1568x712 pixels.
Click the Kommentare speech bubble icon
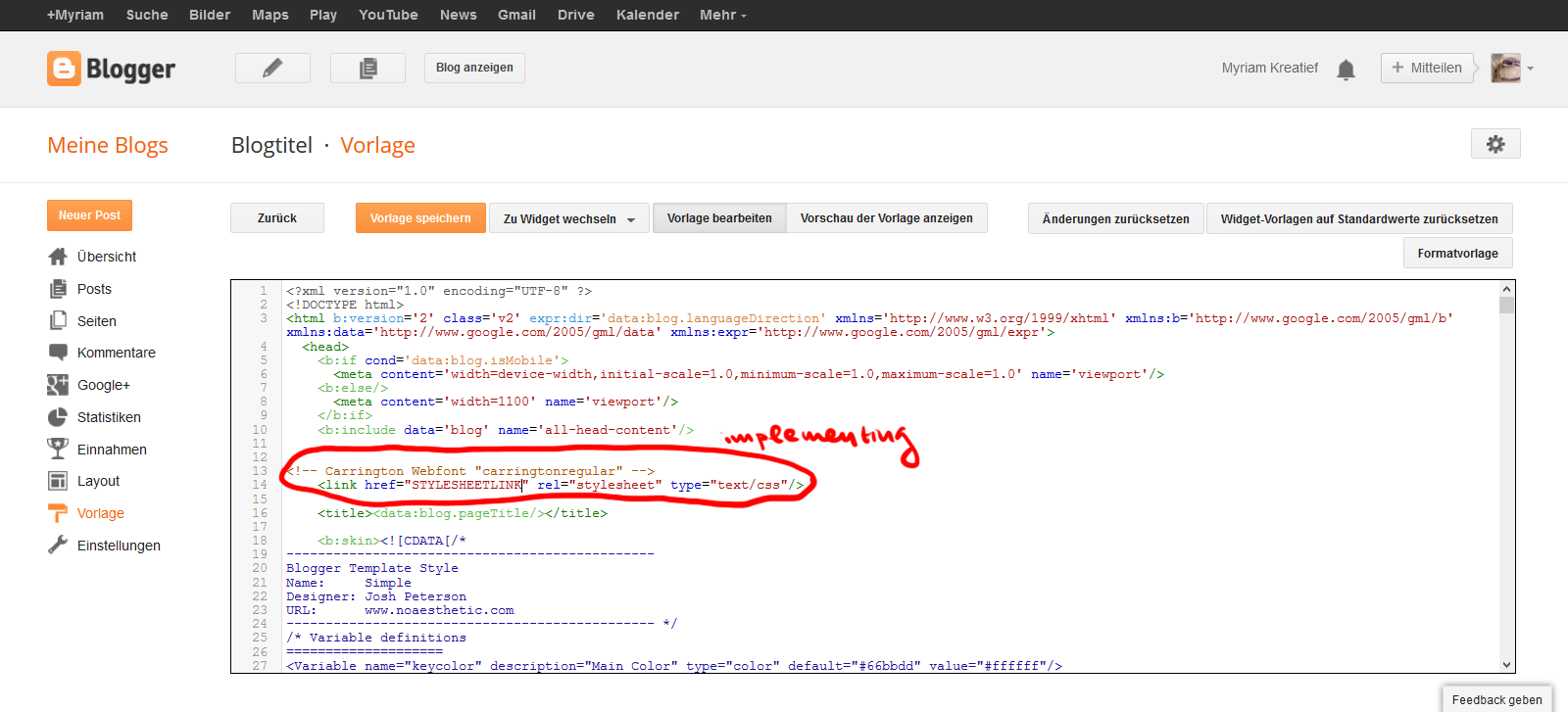click(58, 353)
